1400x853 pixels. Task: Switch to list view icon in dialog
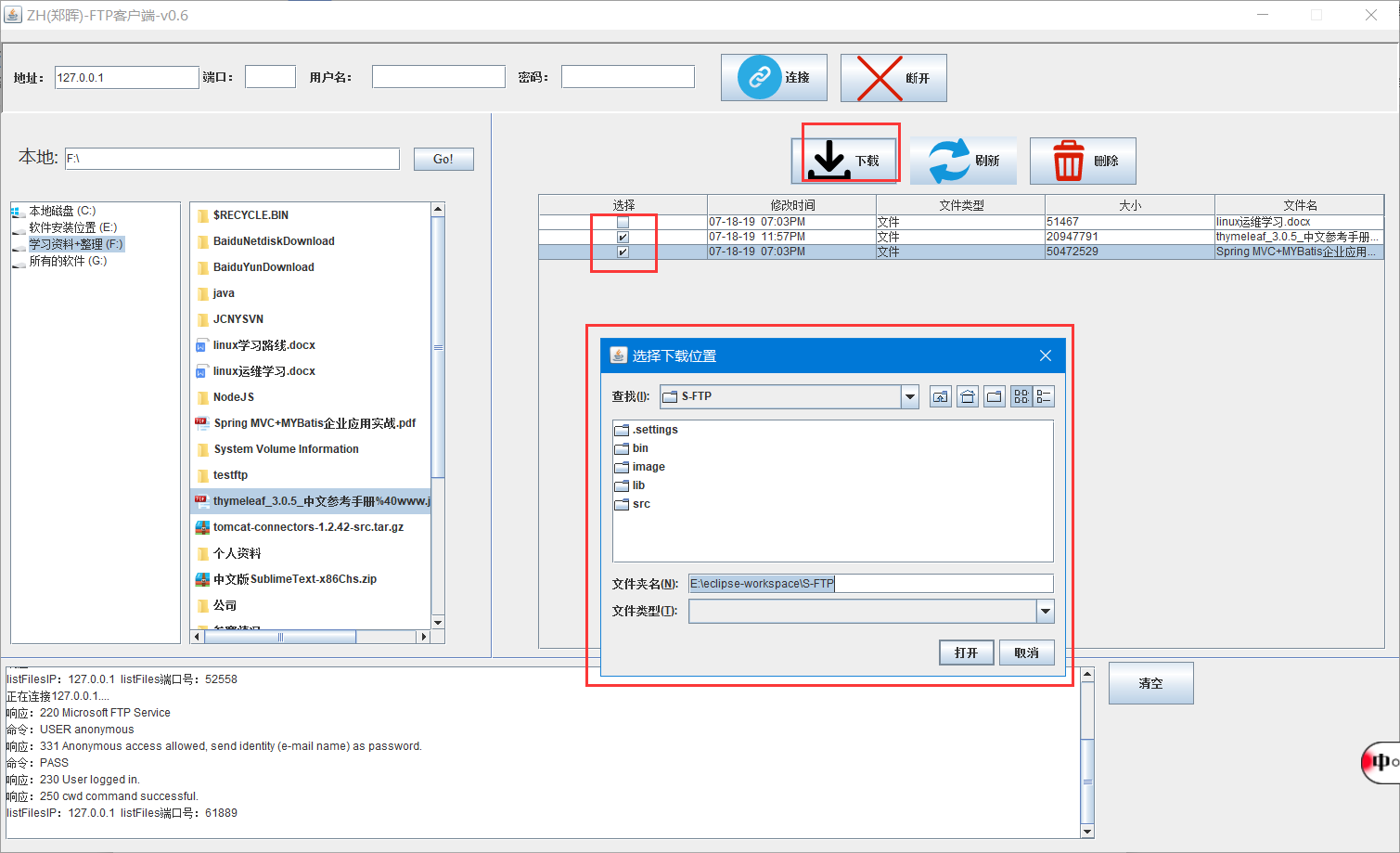(x=1021, y=396)
